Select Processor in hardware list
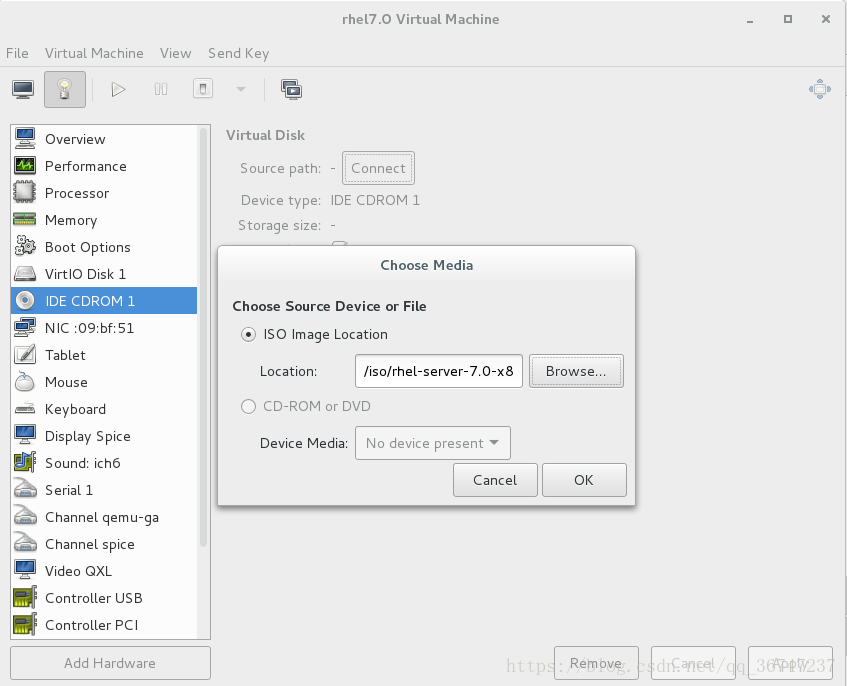Image resolution: width=847 pixels, height=686 pixels. (104, 193)
